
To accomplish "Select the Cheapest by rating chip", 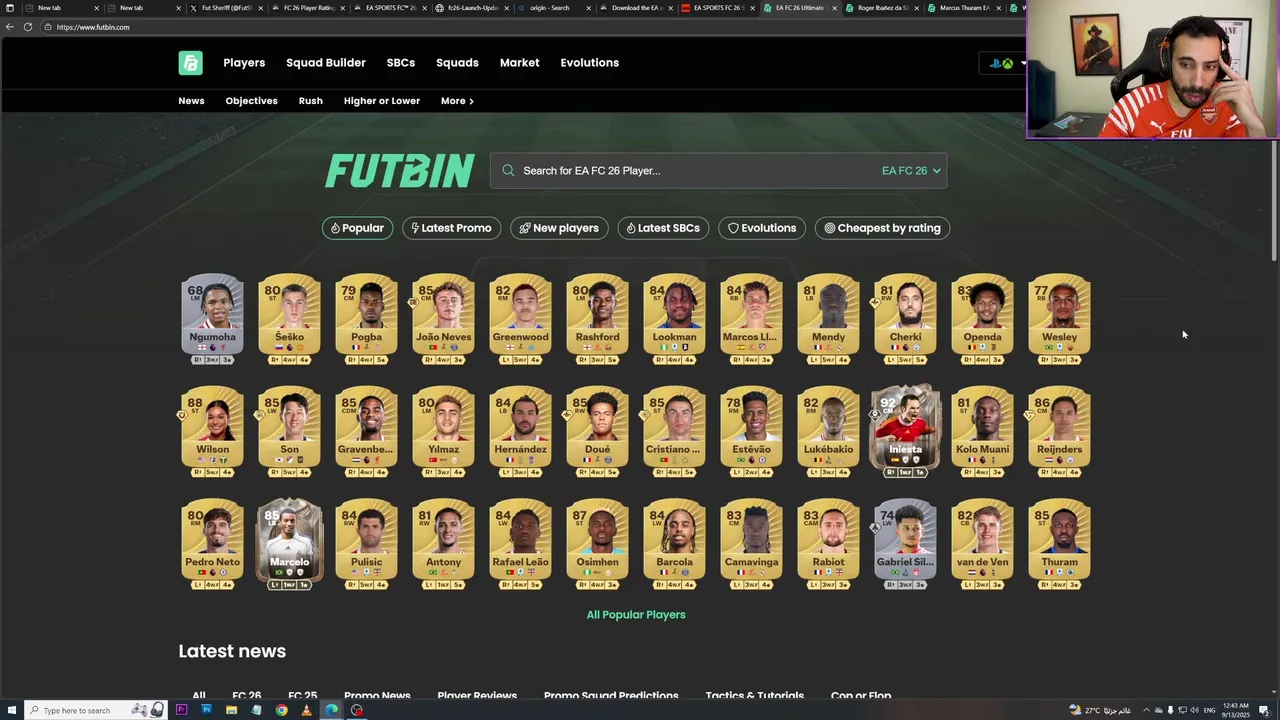I will point(883,228).
